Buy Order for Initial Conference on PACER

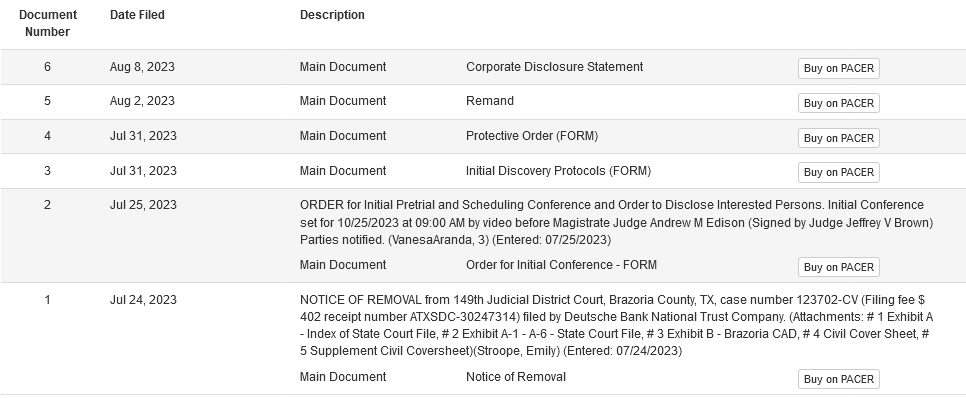[838, 267]
